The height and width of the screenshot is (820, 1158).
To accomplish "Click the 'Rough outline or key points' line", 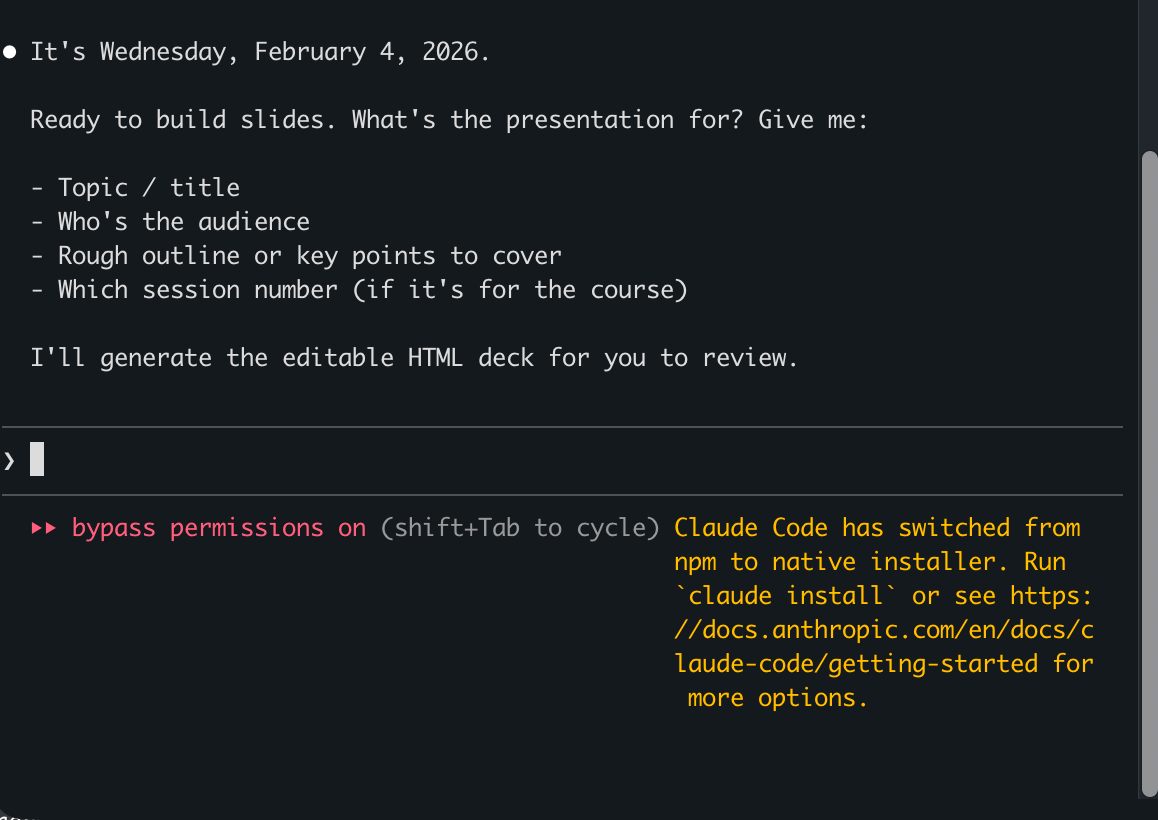I will point(309,256).
